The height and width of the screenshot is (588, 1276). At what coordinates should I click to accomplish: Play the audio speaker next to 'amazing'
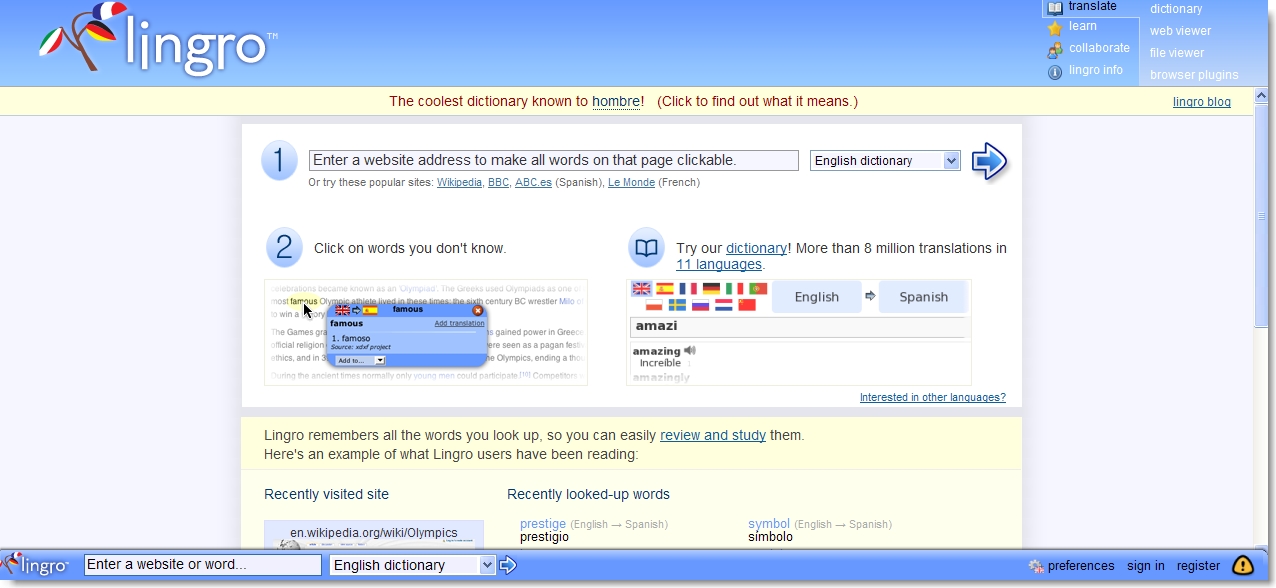click(x=690, y=351)
